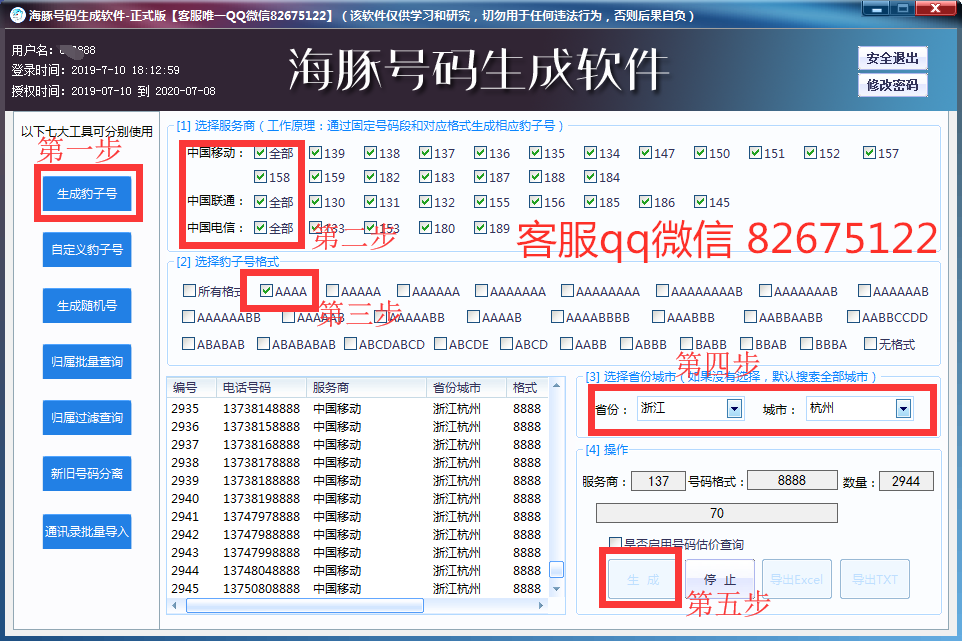962x641 pixels.
Task: Open the 生成豹子号 tool
Action: pos(87,193)
